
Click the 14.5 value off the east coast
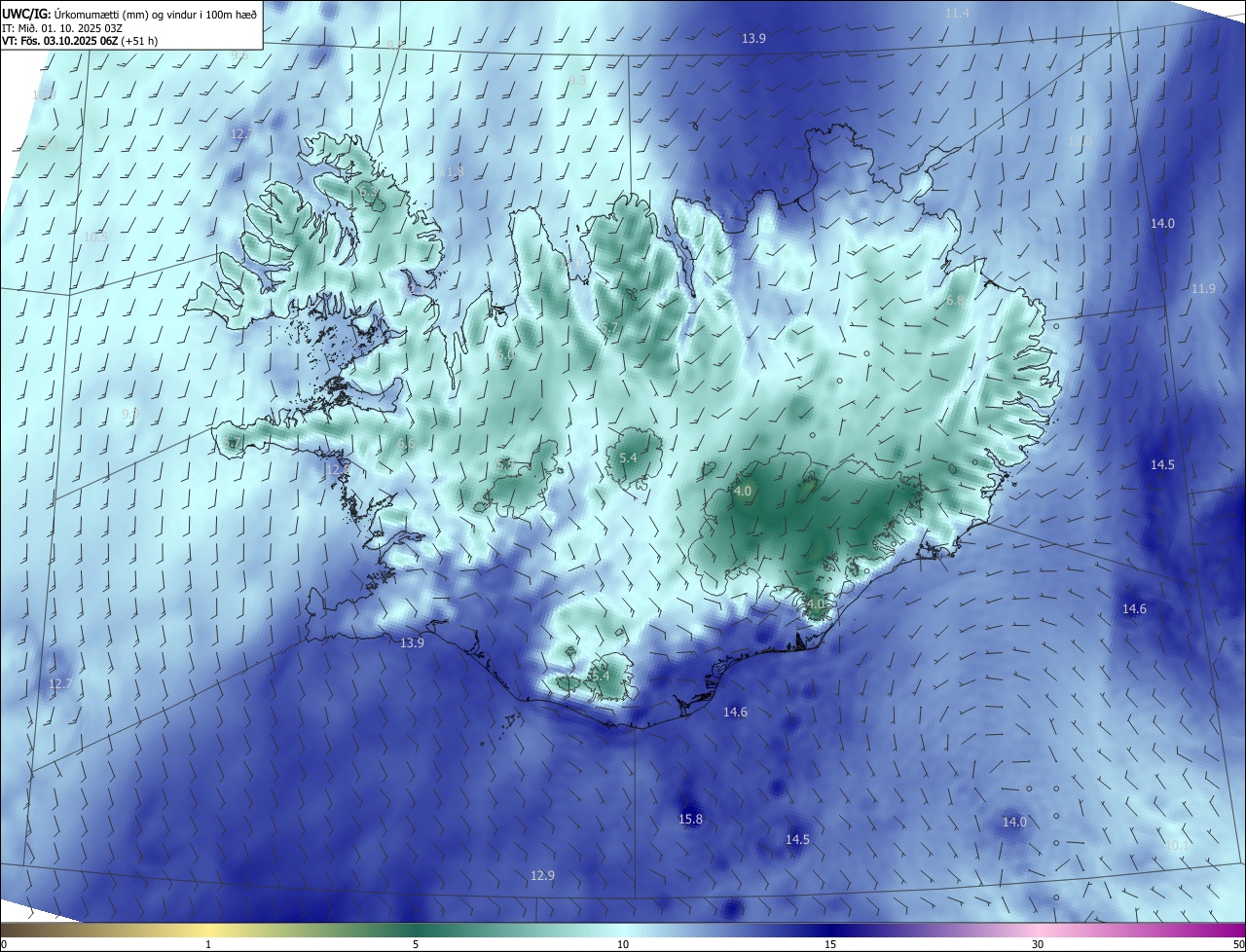1162,465
